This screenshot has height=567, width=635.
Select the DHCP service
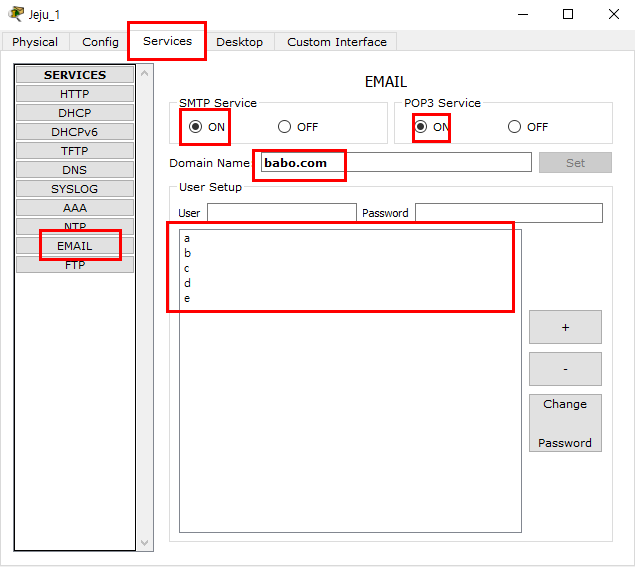pyautogui.click(x=75, y=113)
